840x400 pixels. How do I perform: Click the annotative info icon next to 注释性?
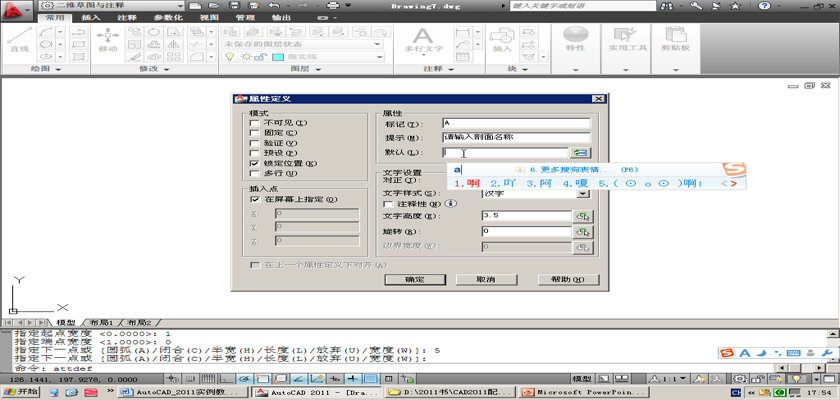(x=451, y=204)
